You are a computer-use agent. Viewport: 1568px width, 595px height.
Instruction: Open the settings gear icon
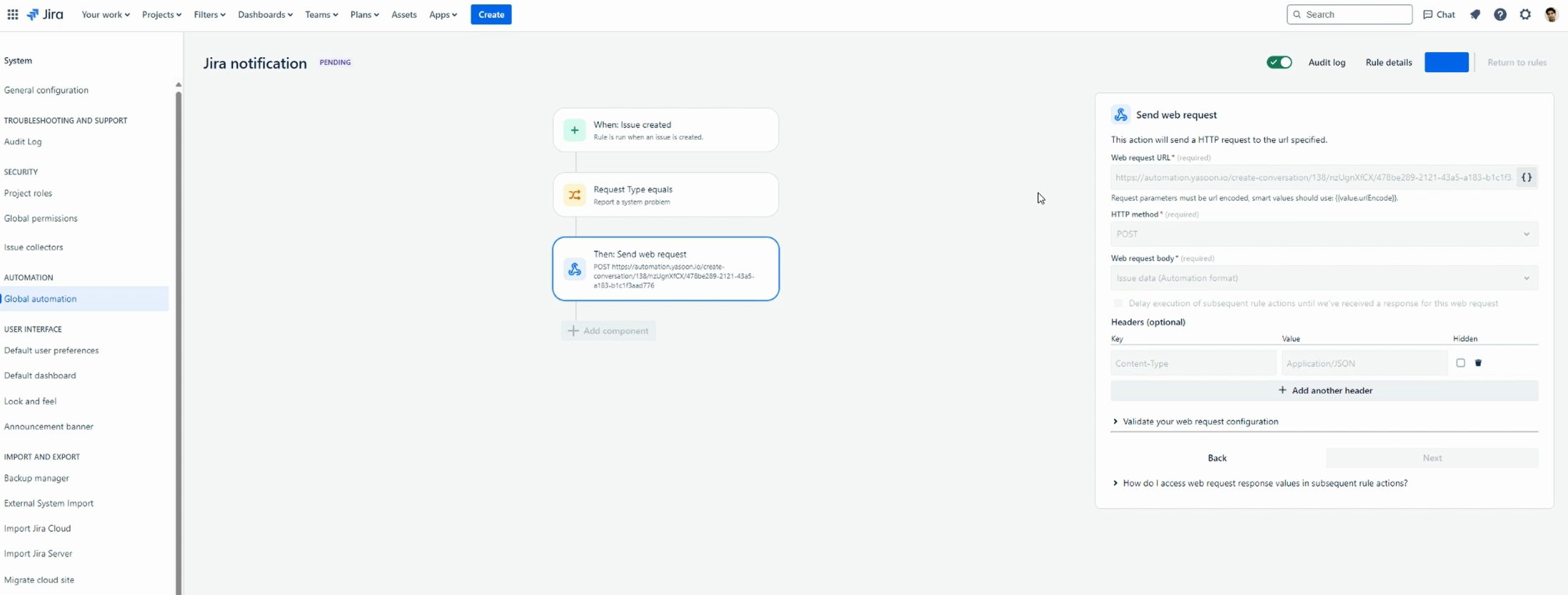pos(1525,14)
